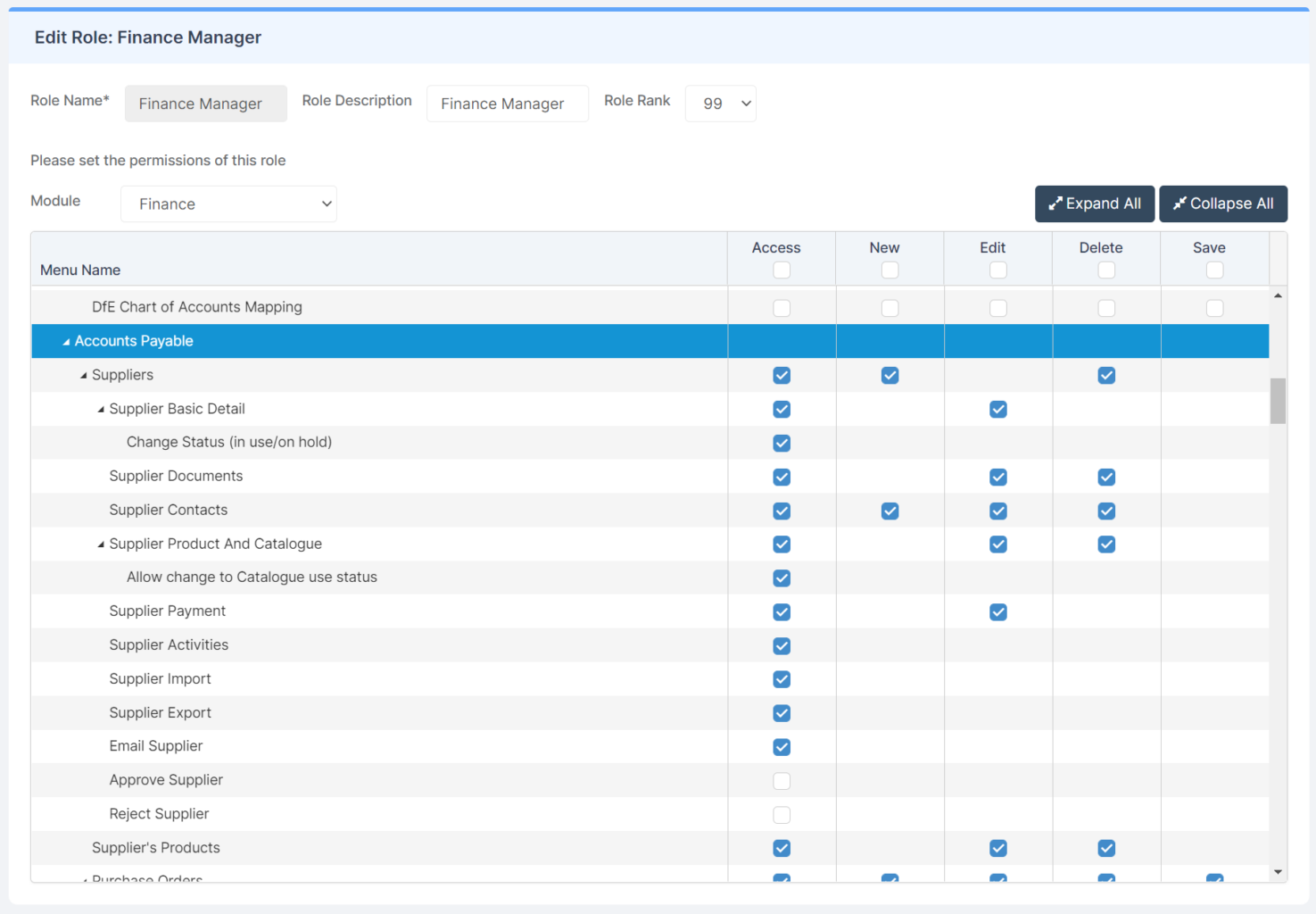Uncheck Access for Supplier Payment

tap(782, 611)
